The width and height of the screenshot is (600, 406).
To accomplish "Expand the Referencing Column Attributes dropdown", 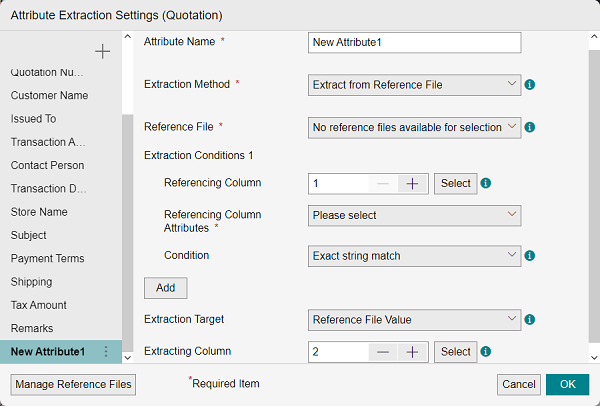I will pos(414,214).
